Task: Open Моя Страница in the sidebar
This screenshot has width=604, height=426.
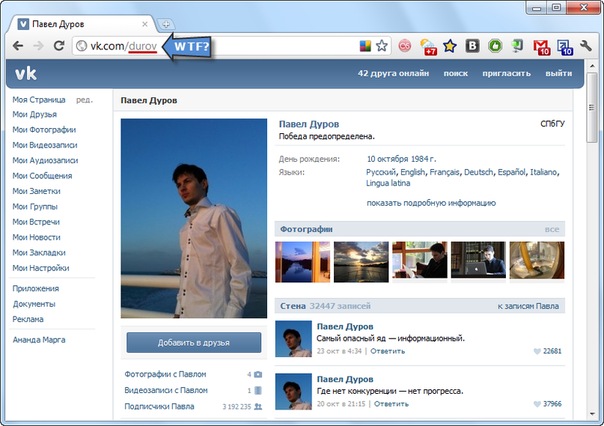Action: point(39,100)
